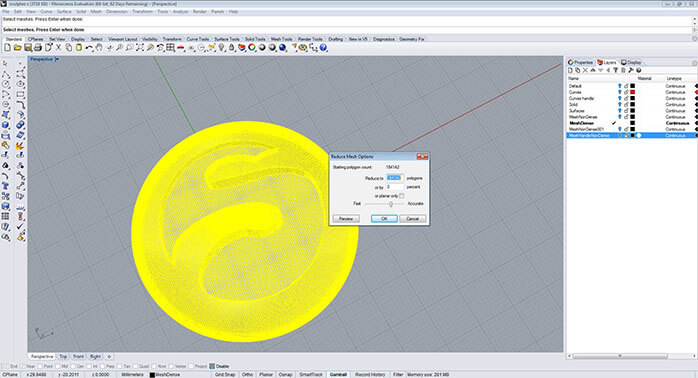Image resolution: width=698 pixels, height=378 pixels.
Task: Click the color wheel Object Properties icon
Action: pos(252,47)
